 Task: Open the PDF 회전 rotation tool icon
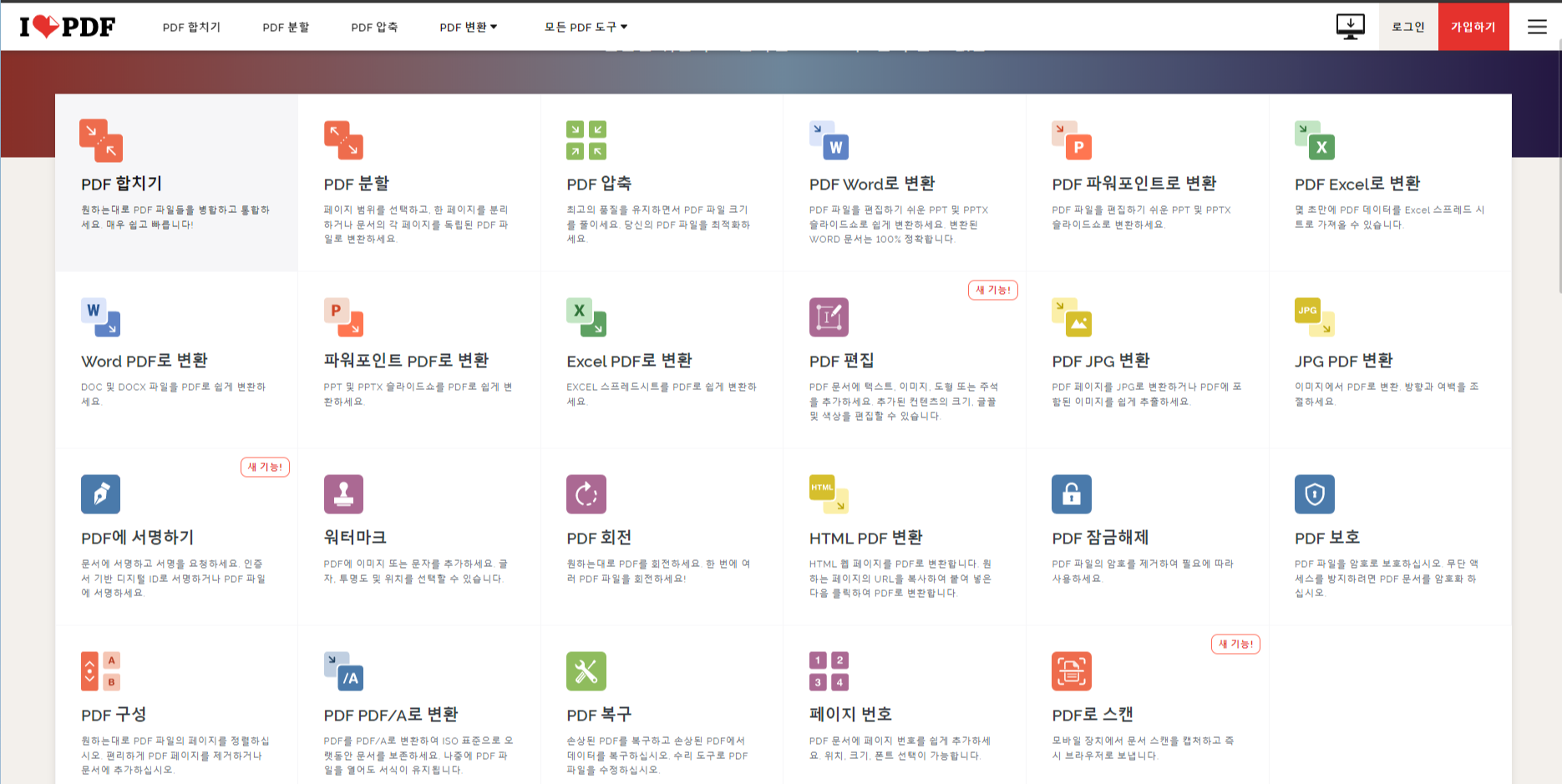[x=586, y=494]
